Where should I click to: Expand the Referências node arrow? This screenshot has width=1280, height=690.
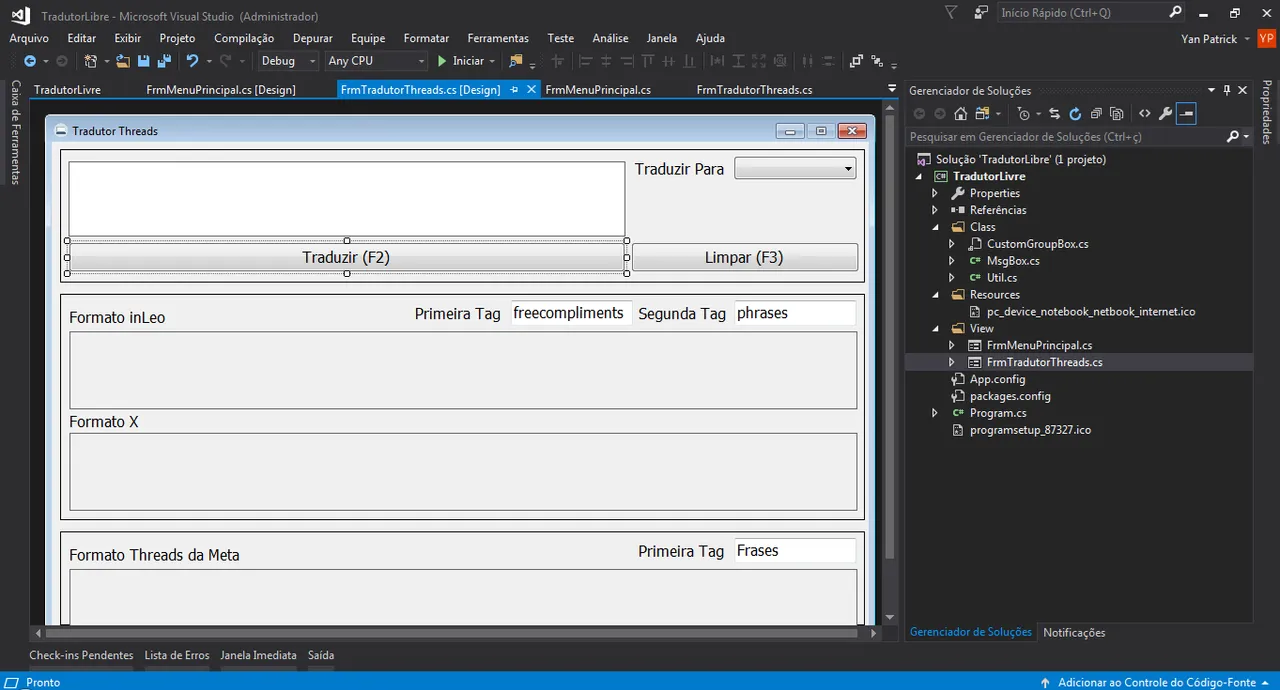935,210
